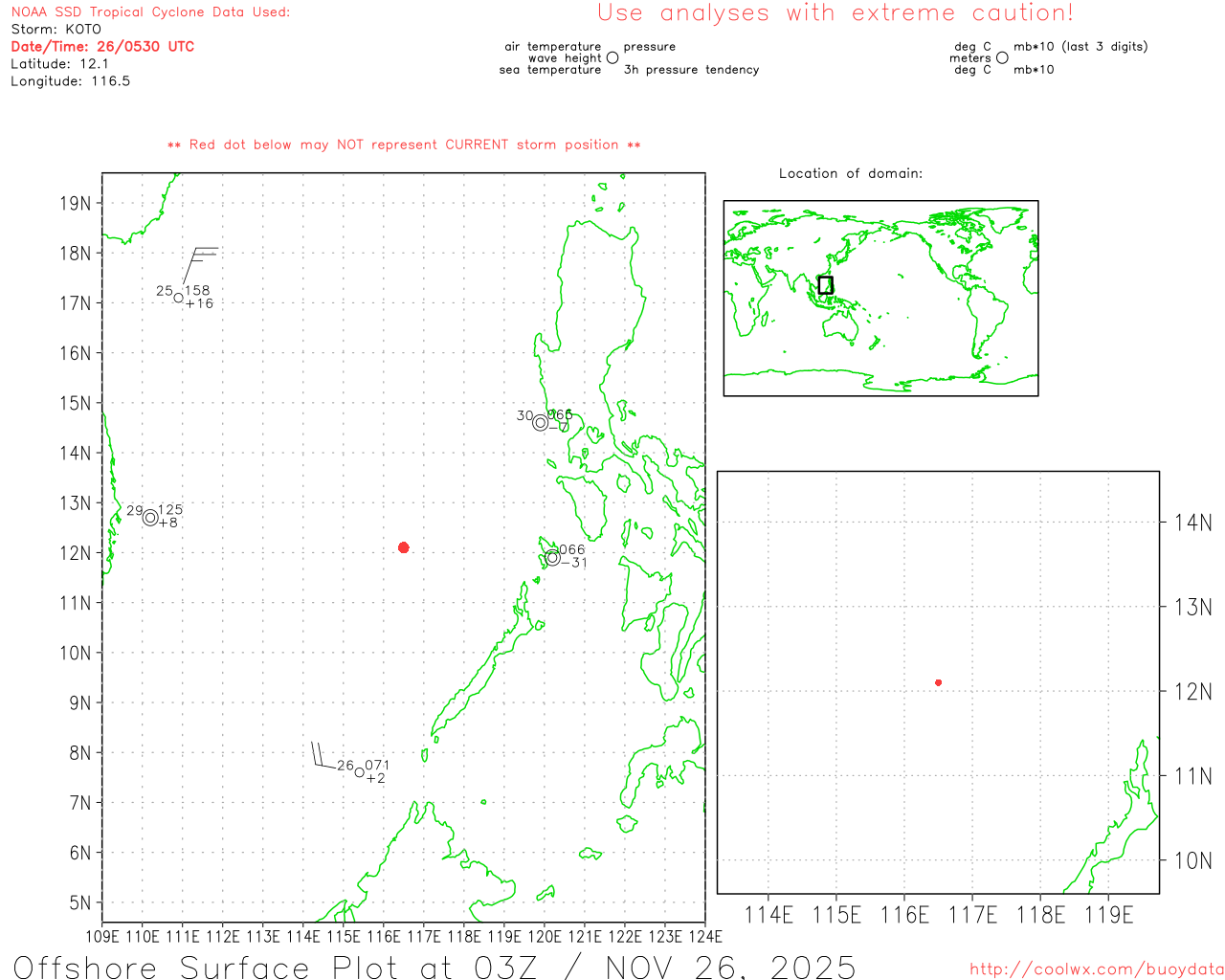The height and width of the screenshot is (980, 1225).
Task: Click the inset map's '10N' latitude label
Action: (x=1192, y=860)
